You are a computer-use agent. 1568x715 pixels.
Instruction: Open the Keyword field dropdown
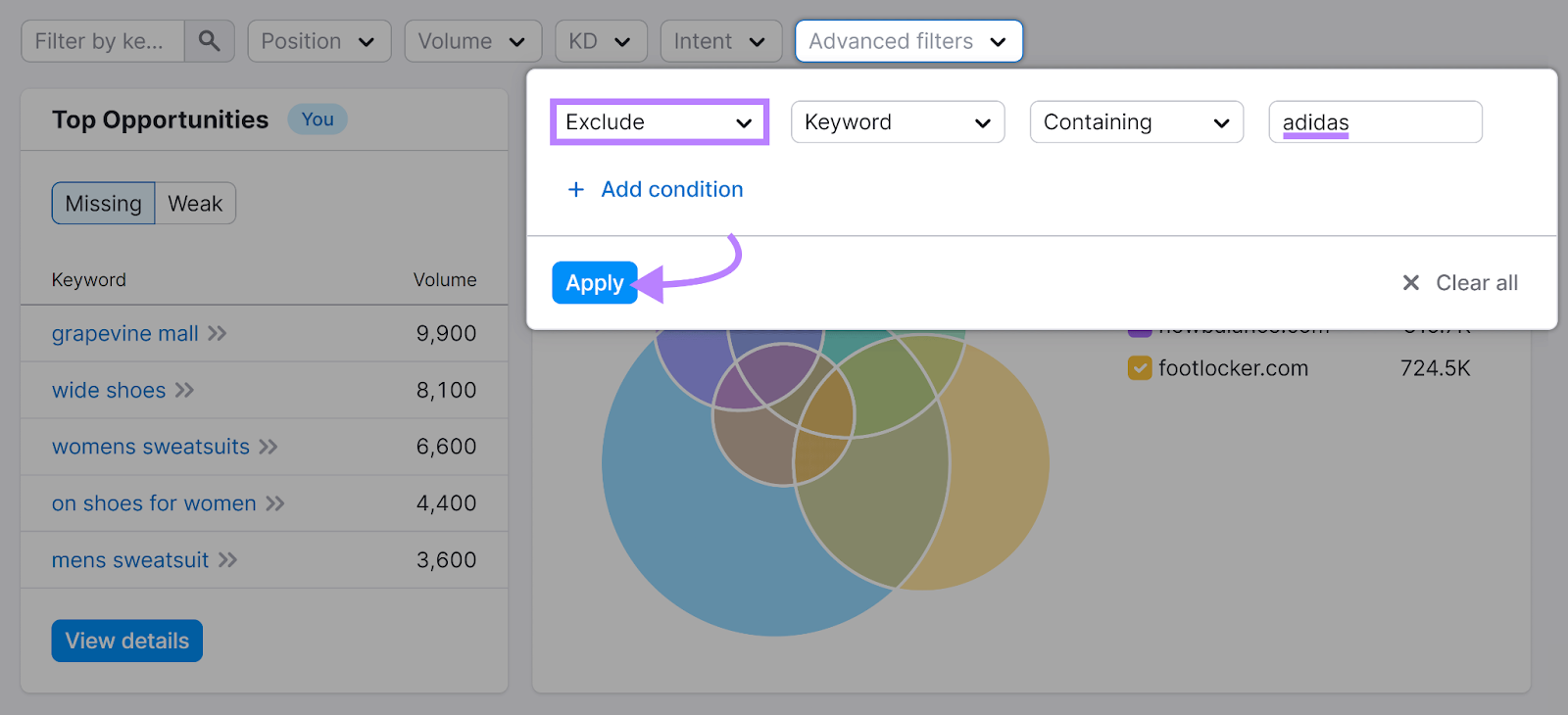tap(897, 122)
